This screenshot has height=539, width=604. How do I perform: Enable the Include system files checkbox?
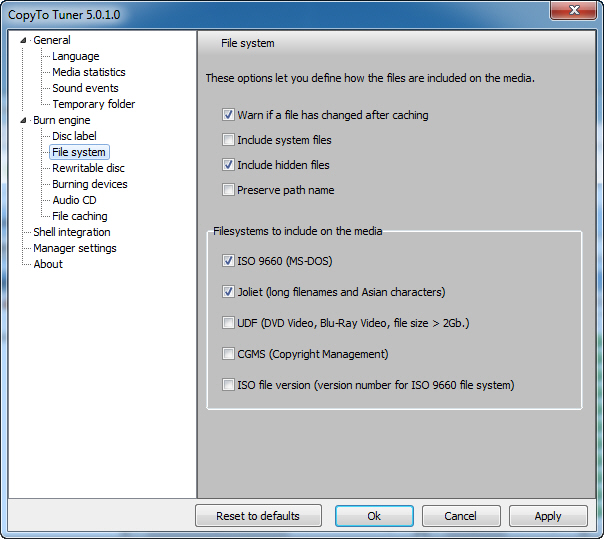(x=229, y=140)
